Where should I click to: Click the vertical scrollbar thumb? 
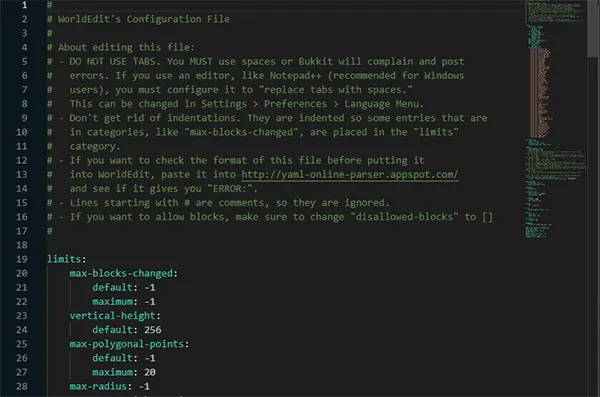coord(593,29)
